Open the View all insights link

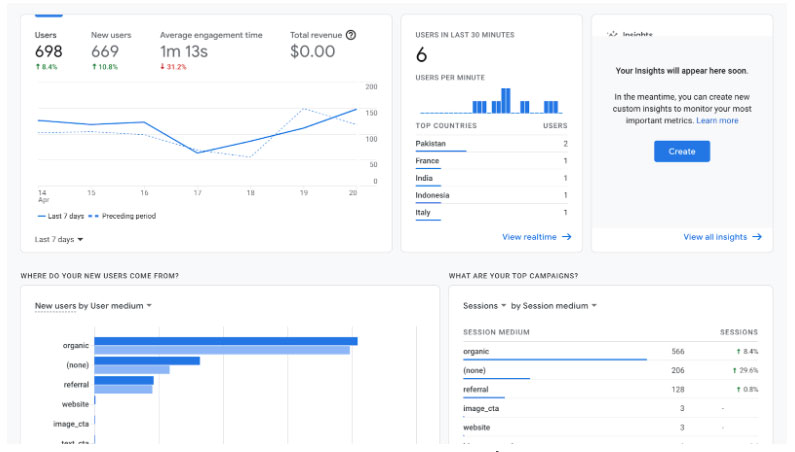point(715,237)
